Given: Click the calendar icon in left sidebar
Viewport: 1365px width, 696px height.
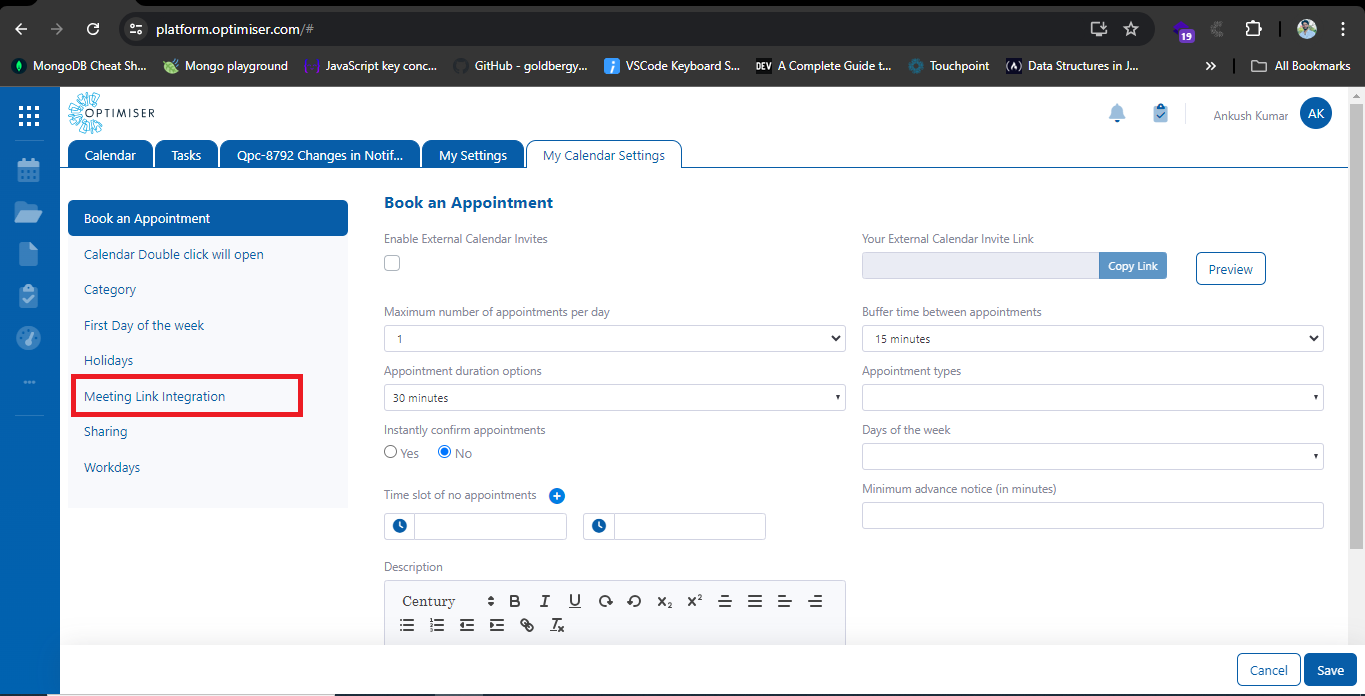Looking at the screenshot, I should (29, 171).
